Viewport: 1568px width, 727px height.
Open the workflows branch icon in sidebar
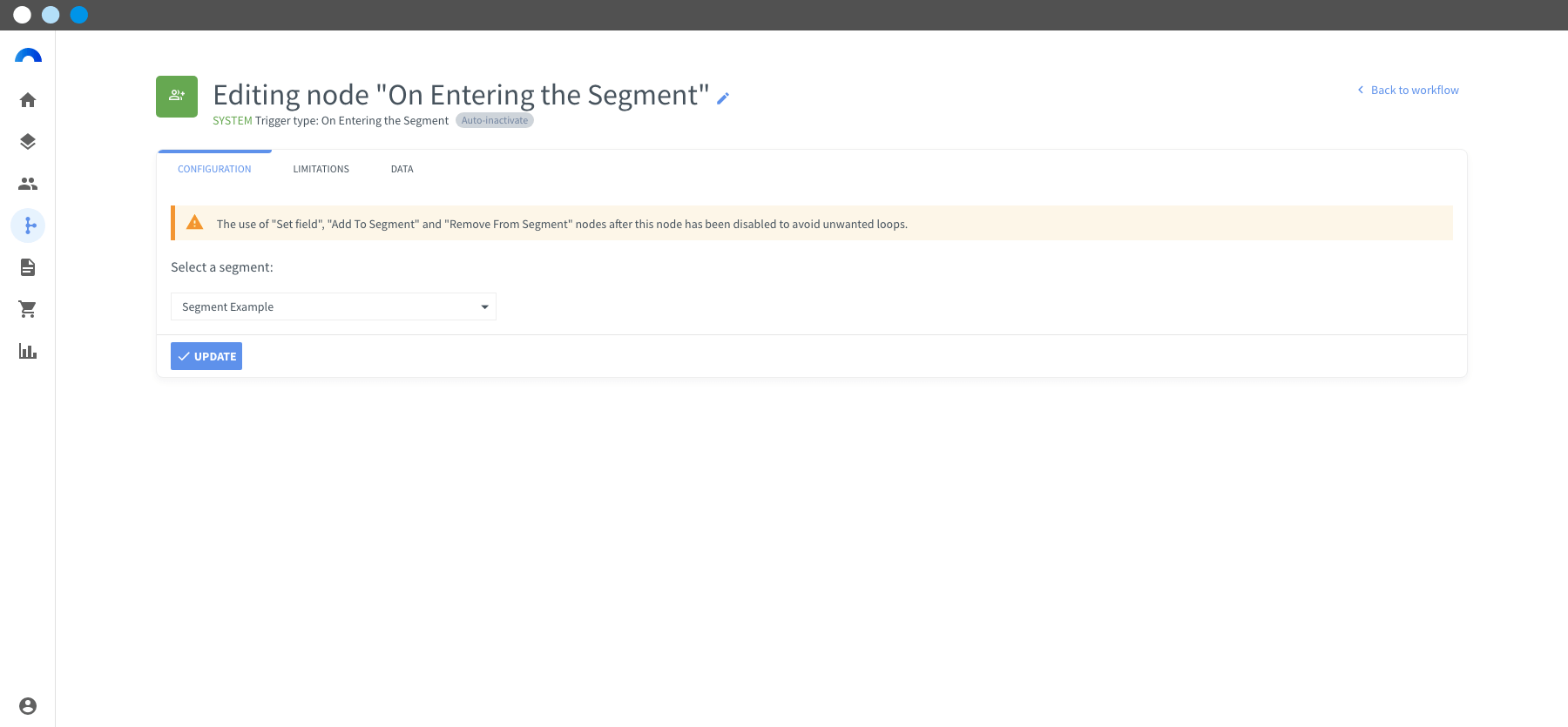pyautogui.click(x=28, y=226)
